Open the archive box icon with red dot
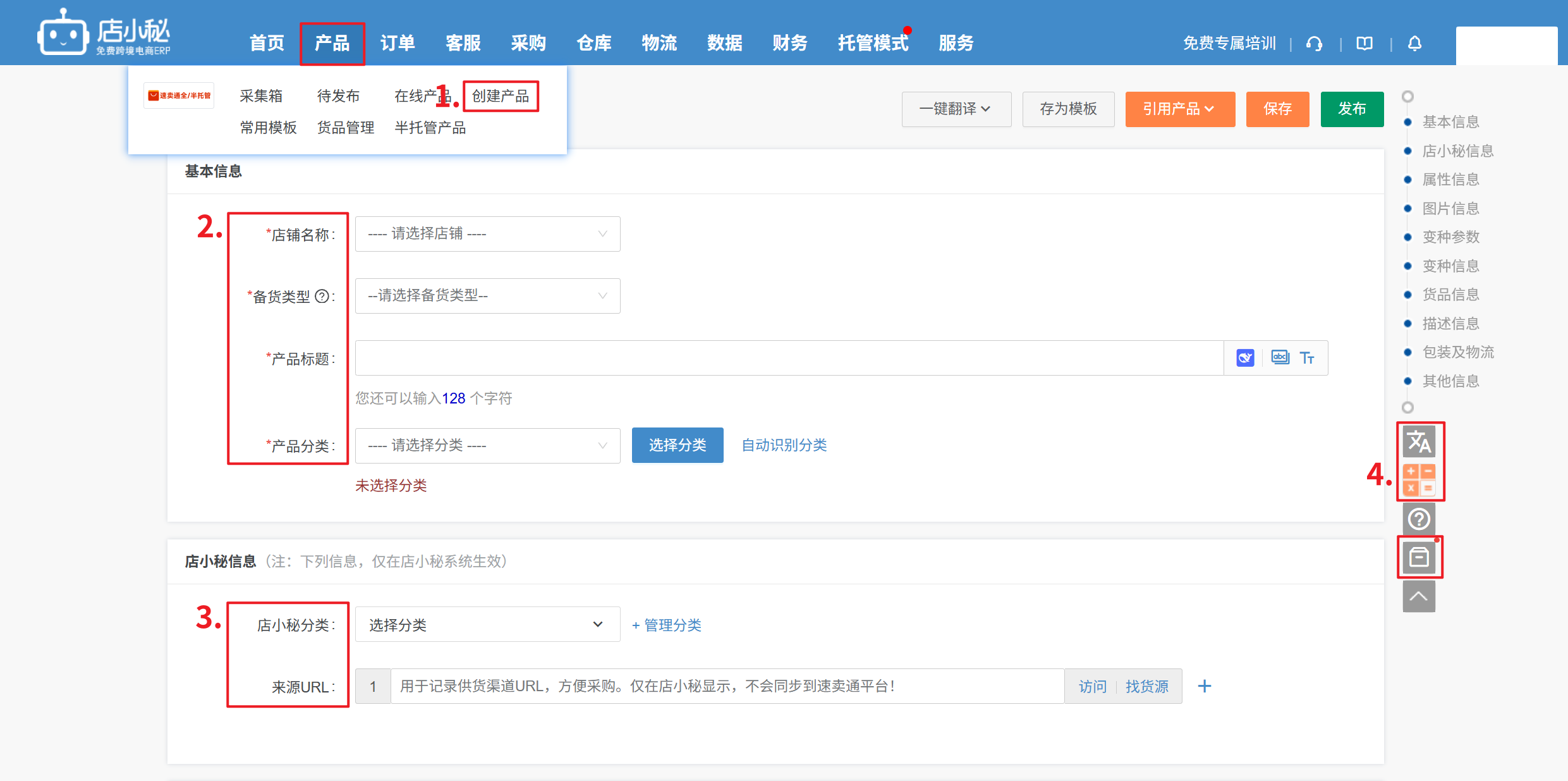This screenshot has height=781, width=1568. [x=1419, y=558]
